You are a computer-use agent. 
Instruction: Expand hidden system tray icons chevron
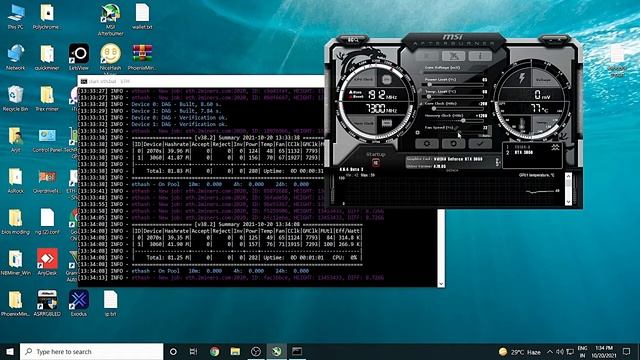pyautogui.click(x=550, y=352)
